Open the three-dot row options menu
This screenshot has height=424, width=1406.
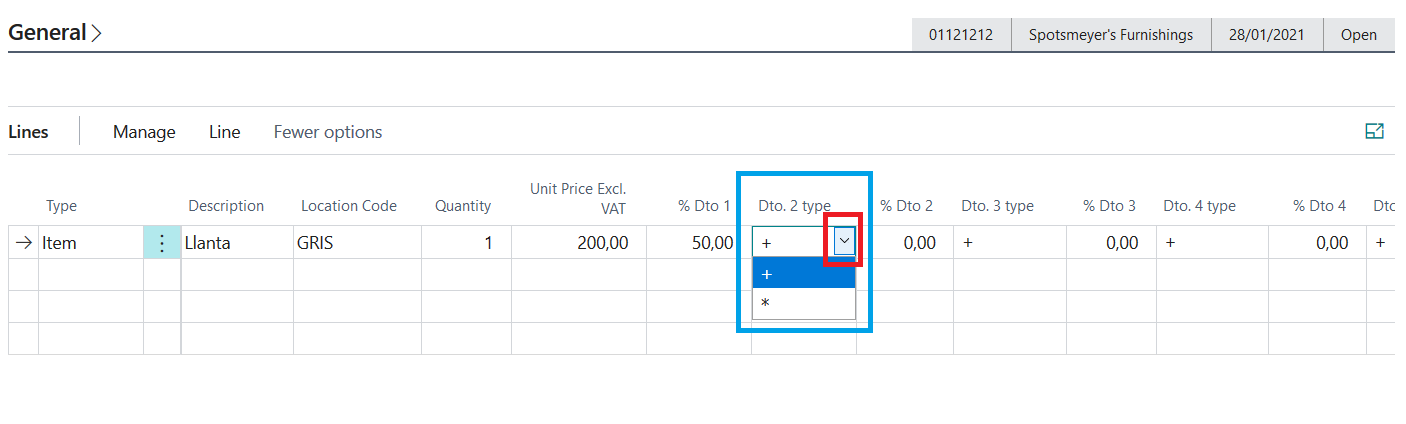tap(162, 243)
